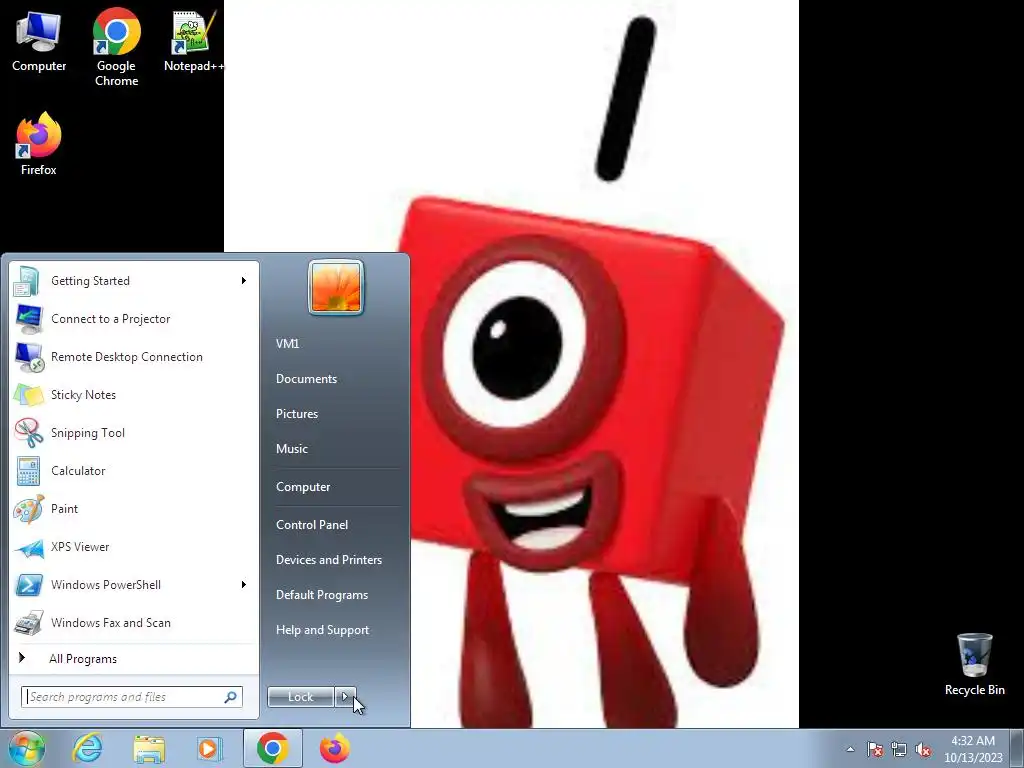This screenshot has width=1024, height=768.
Task: Click the muted volume tray icon
Action: (x=923, y=749)
